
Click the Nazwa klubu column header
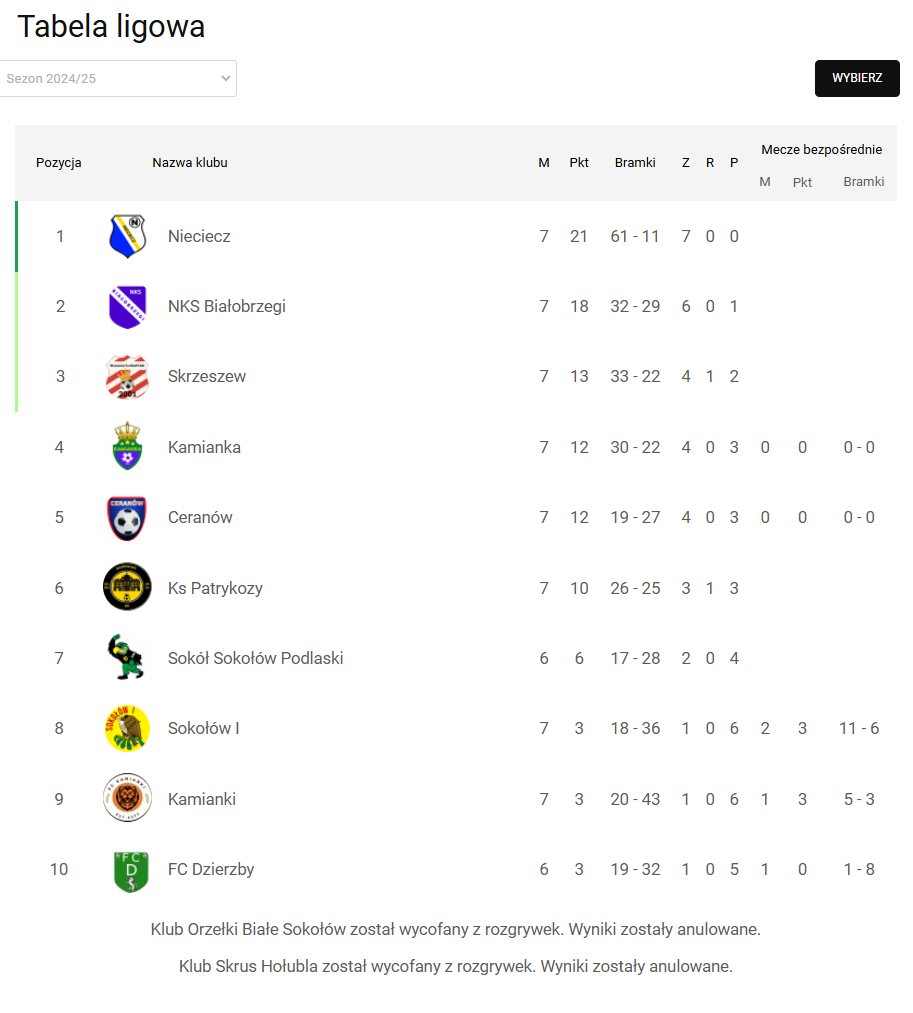tap(190, 163)
